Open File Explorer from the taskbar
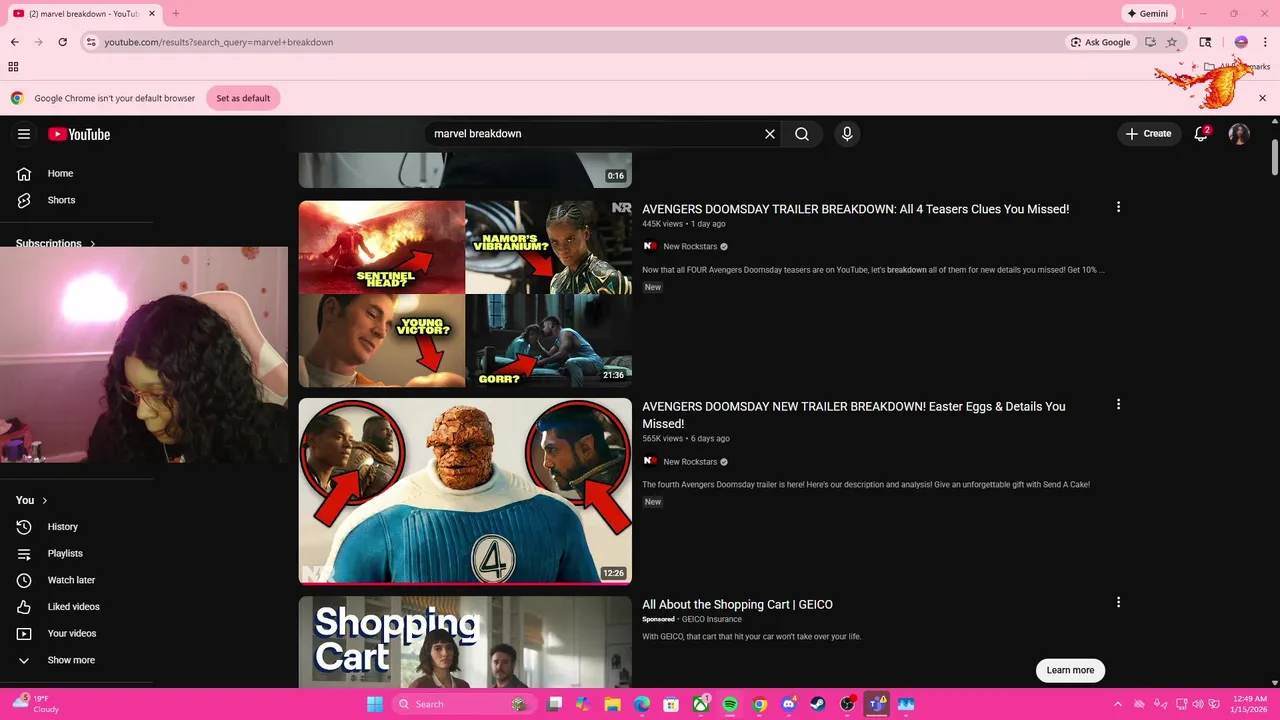Screen dimensions: 1280x720 (612, 704)
